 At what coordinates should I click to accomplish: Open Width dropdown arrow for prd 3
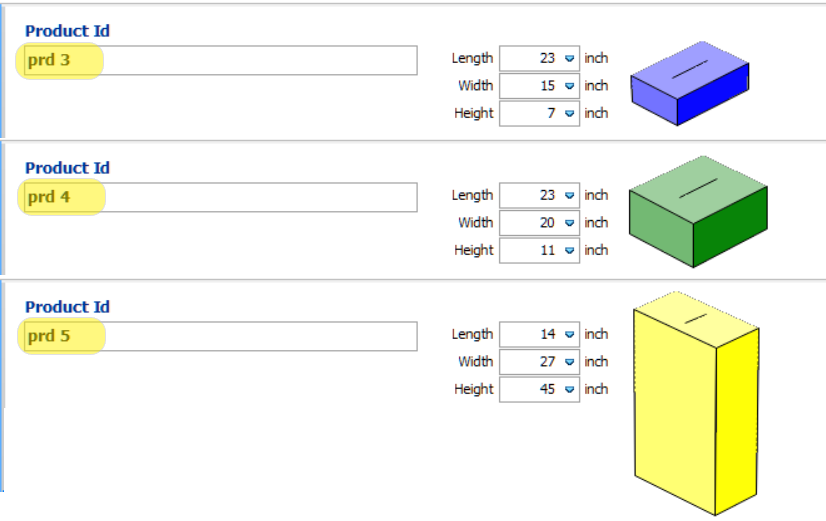pyautogui.click(x=569, y=86)
